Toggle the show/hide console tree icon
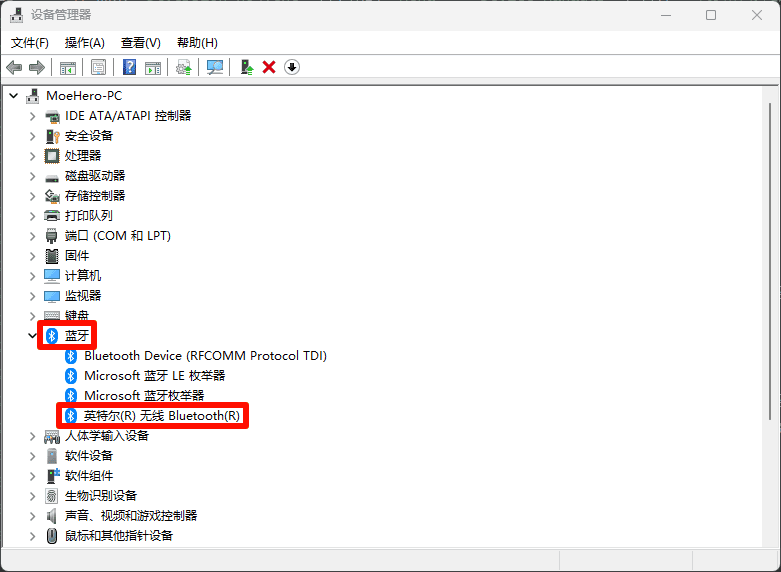 tap(68, 67)
